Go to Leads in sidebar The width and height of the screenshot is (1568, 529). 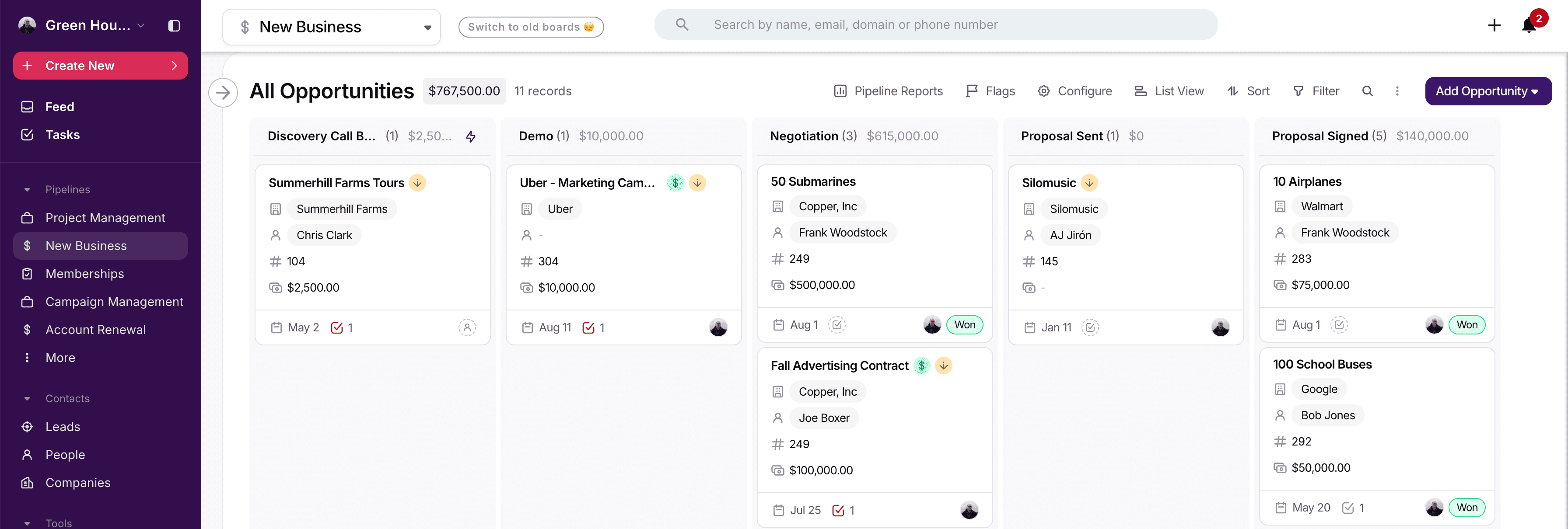pyautogui.click(x=63, y=427)
